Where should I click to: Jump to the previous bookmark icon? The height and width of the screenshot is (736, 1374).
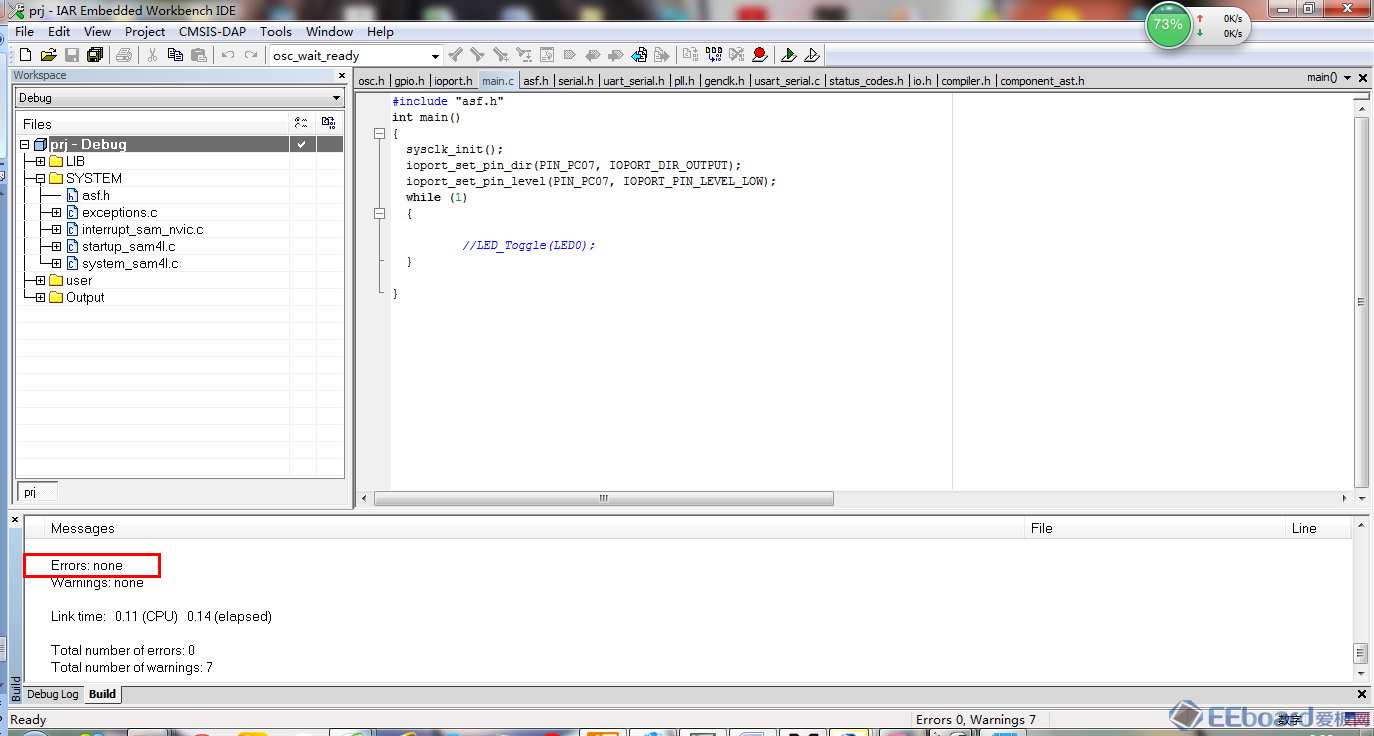[593, 55]
